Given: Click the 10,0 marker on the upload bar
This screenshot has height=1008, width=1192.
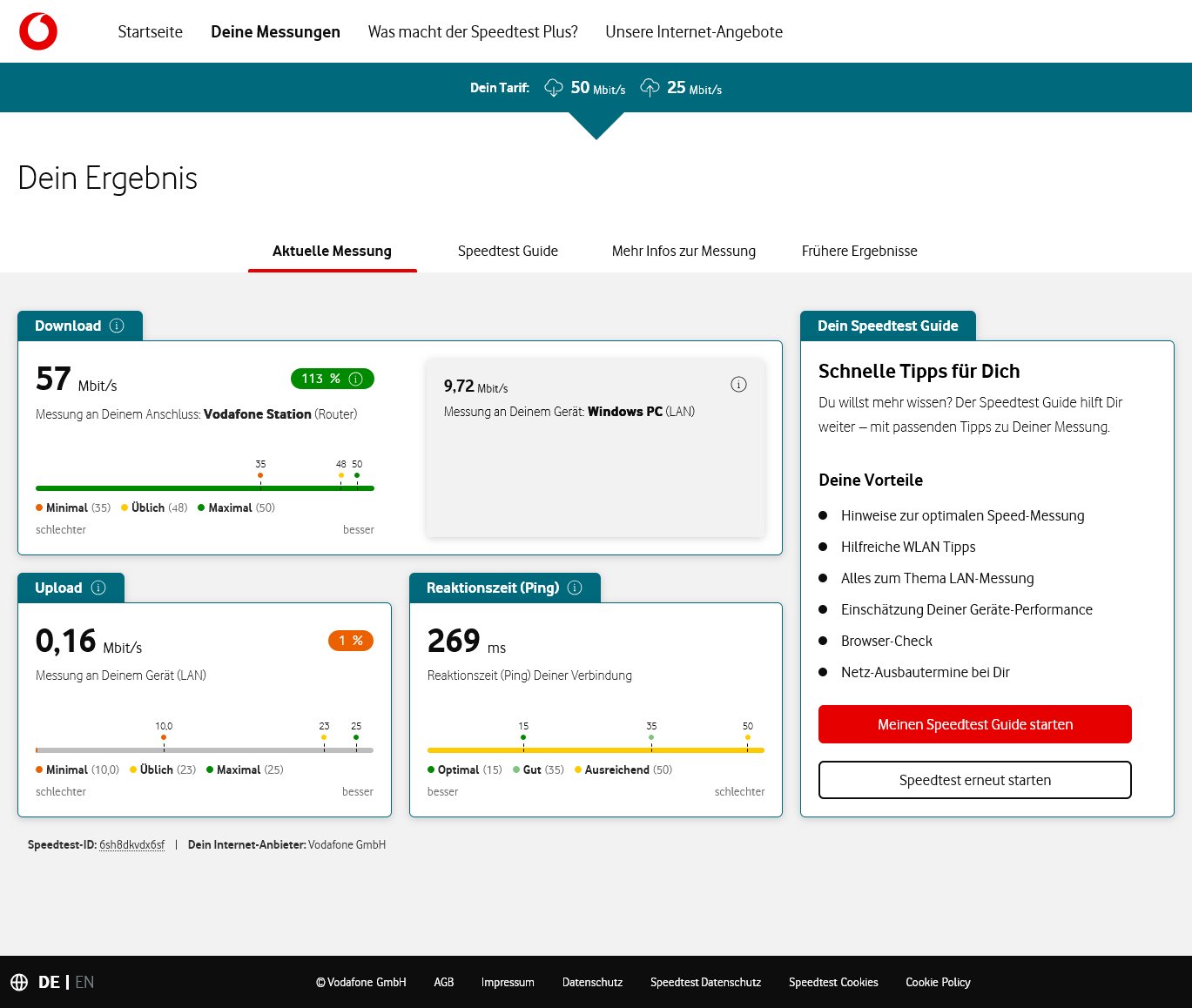Looking at the screenshot, I should coord(164,737).
